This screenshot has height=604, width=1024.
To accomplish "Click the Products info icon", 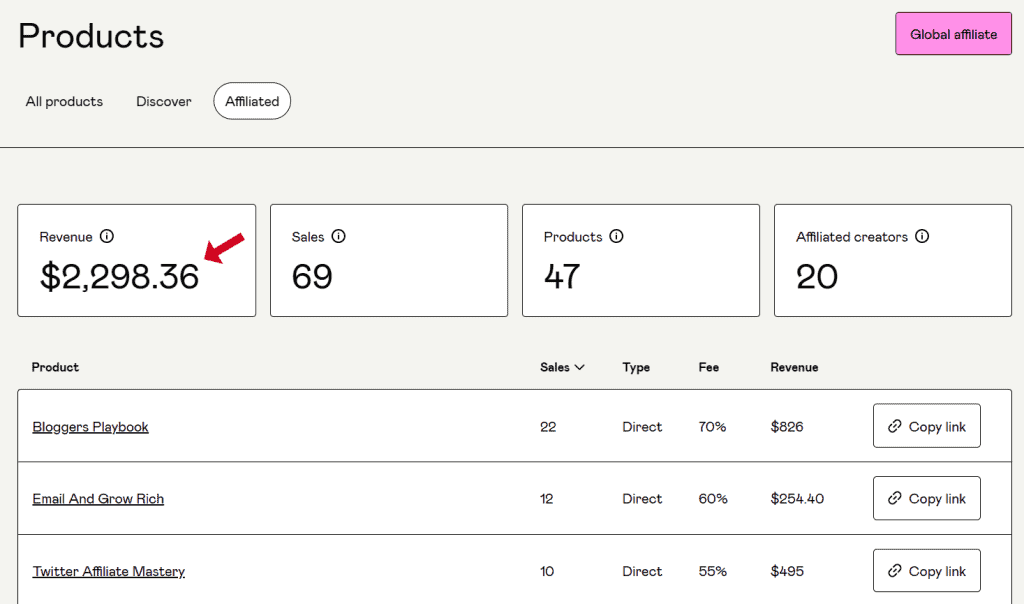I will pyautogui.click(x=617, y=237).
